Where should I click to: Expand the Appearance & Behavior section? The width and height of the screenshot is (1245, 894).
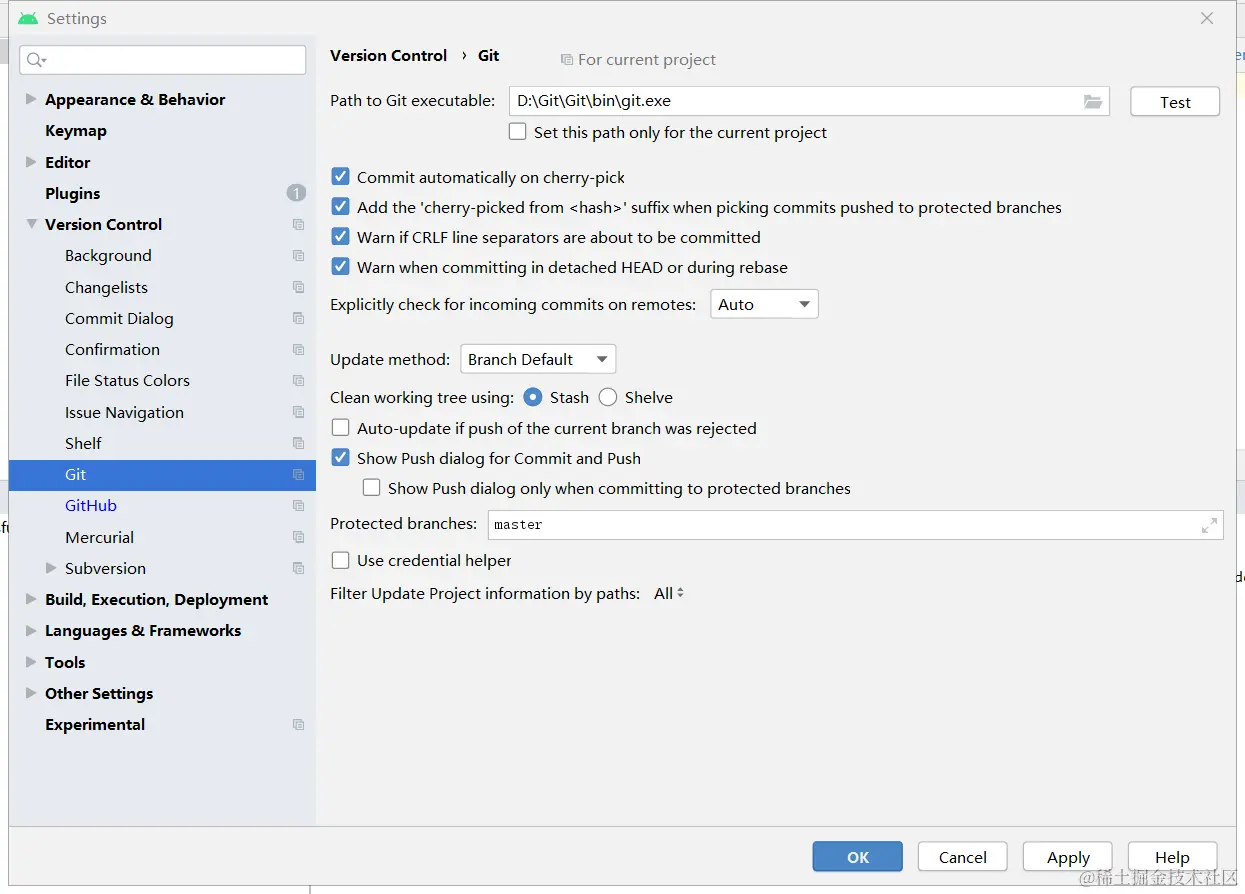pos(31,99)
